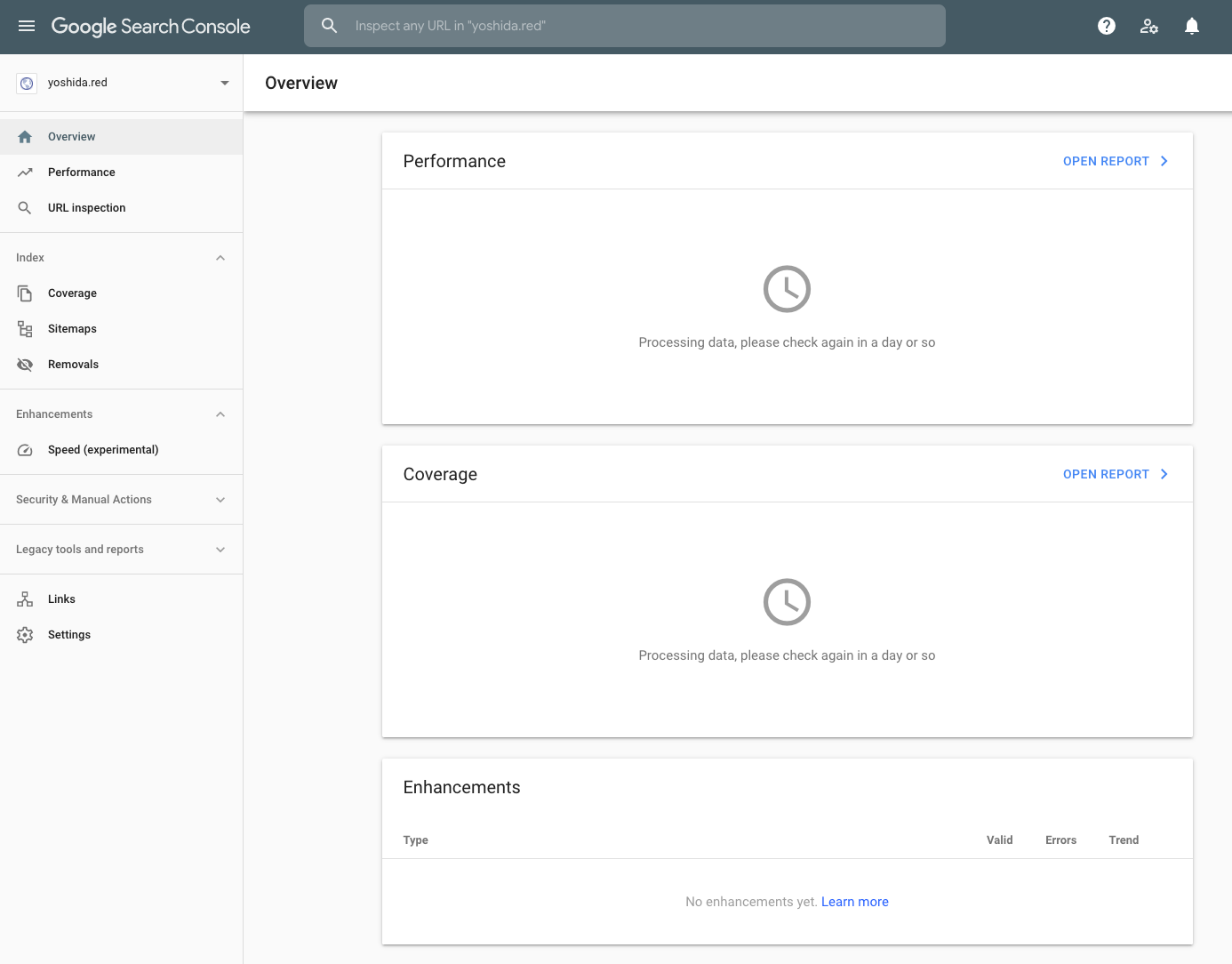
Task: Click the Coverage card title
Action: pos(440,474)
